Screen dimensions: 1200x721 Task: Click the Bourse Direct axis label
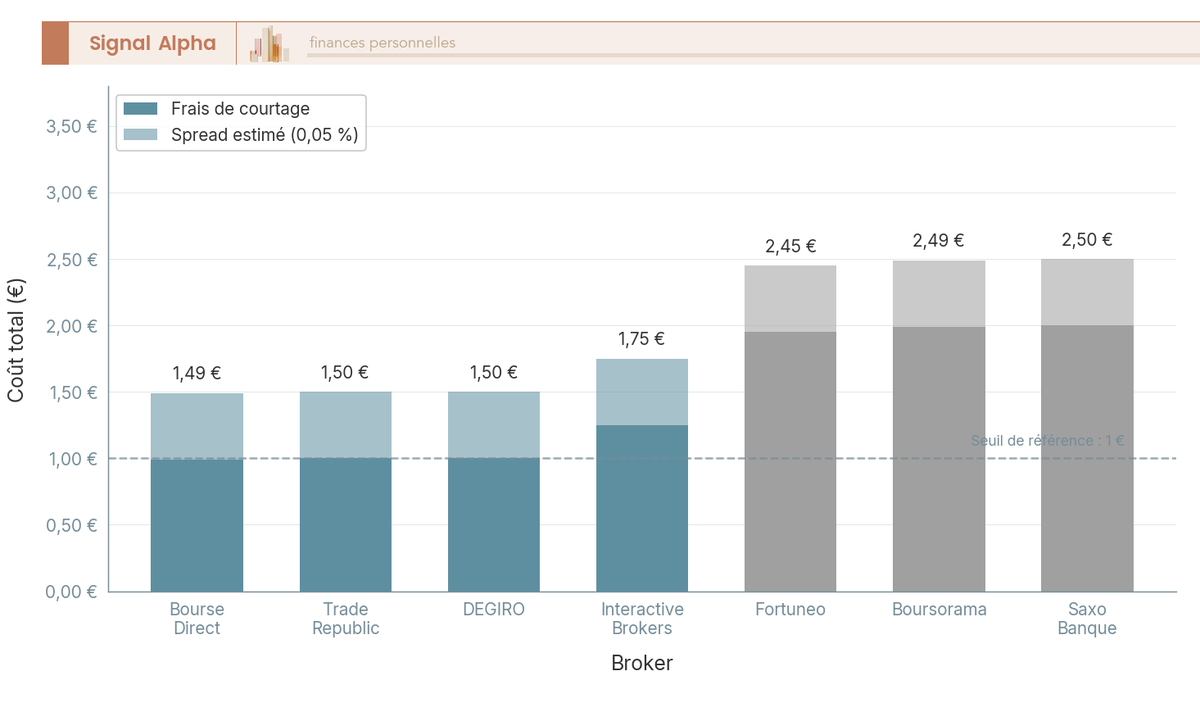pos(197,619)
